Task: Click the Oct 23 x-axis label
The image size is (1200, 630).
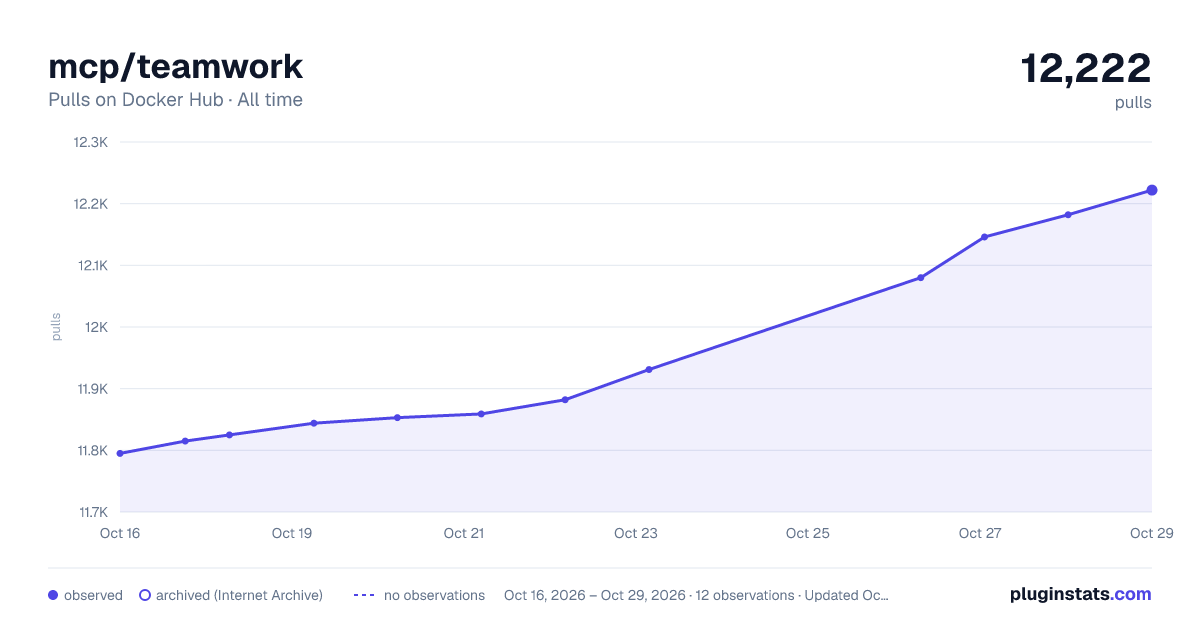Action: 636,533
